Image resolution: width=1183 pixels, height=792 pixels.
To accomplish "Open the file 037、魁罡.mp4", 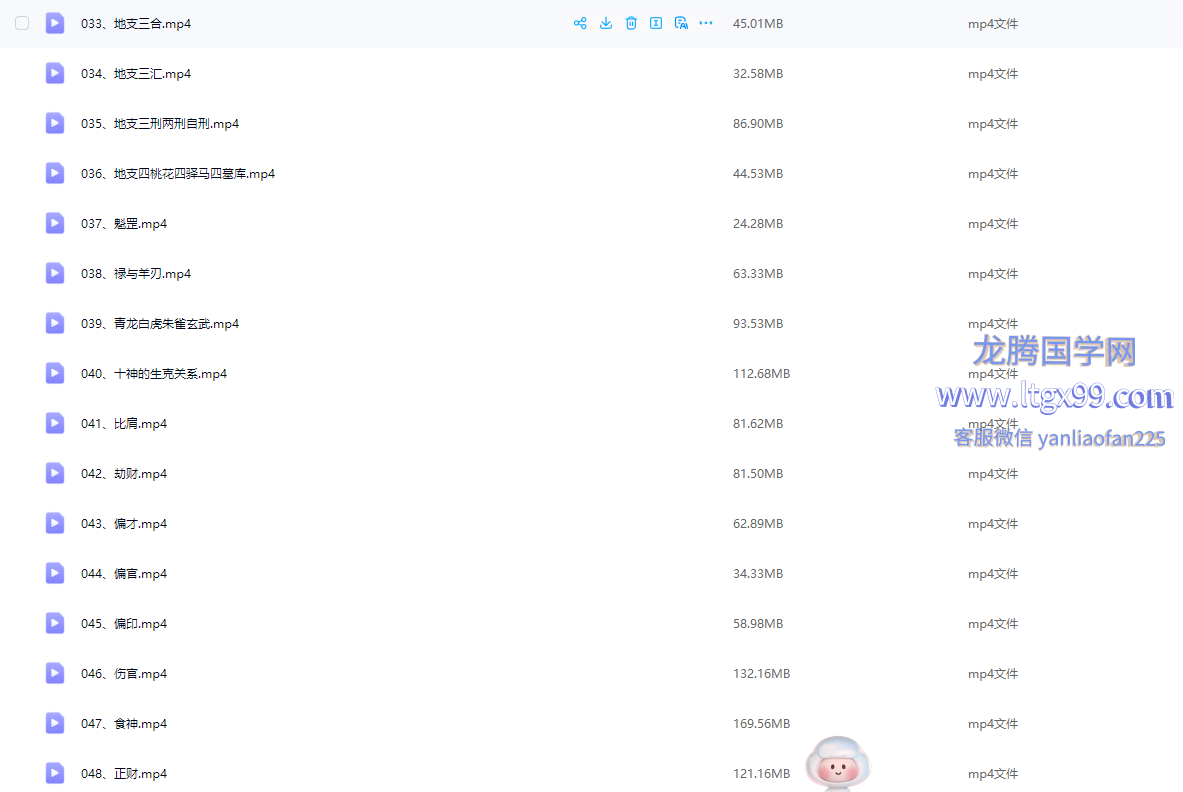I will pyautogui.click(x=124, y=224).
